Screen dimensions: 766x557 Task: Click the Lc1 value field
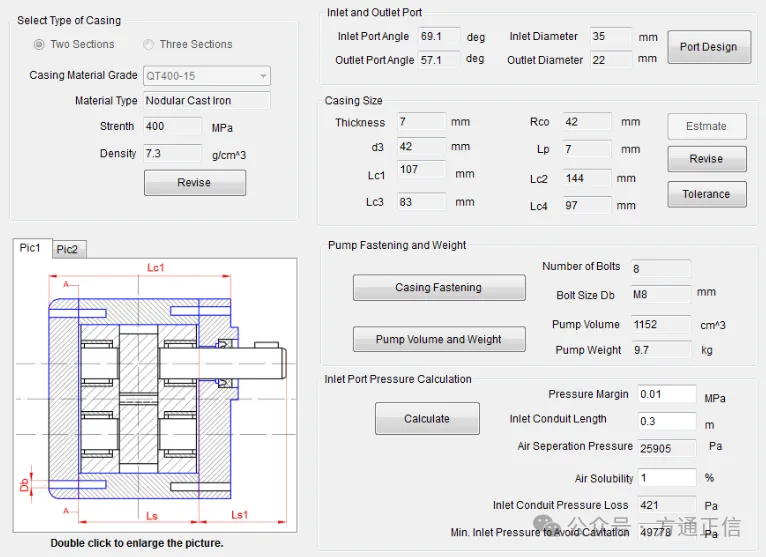coord(421,170)
